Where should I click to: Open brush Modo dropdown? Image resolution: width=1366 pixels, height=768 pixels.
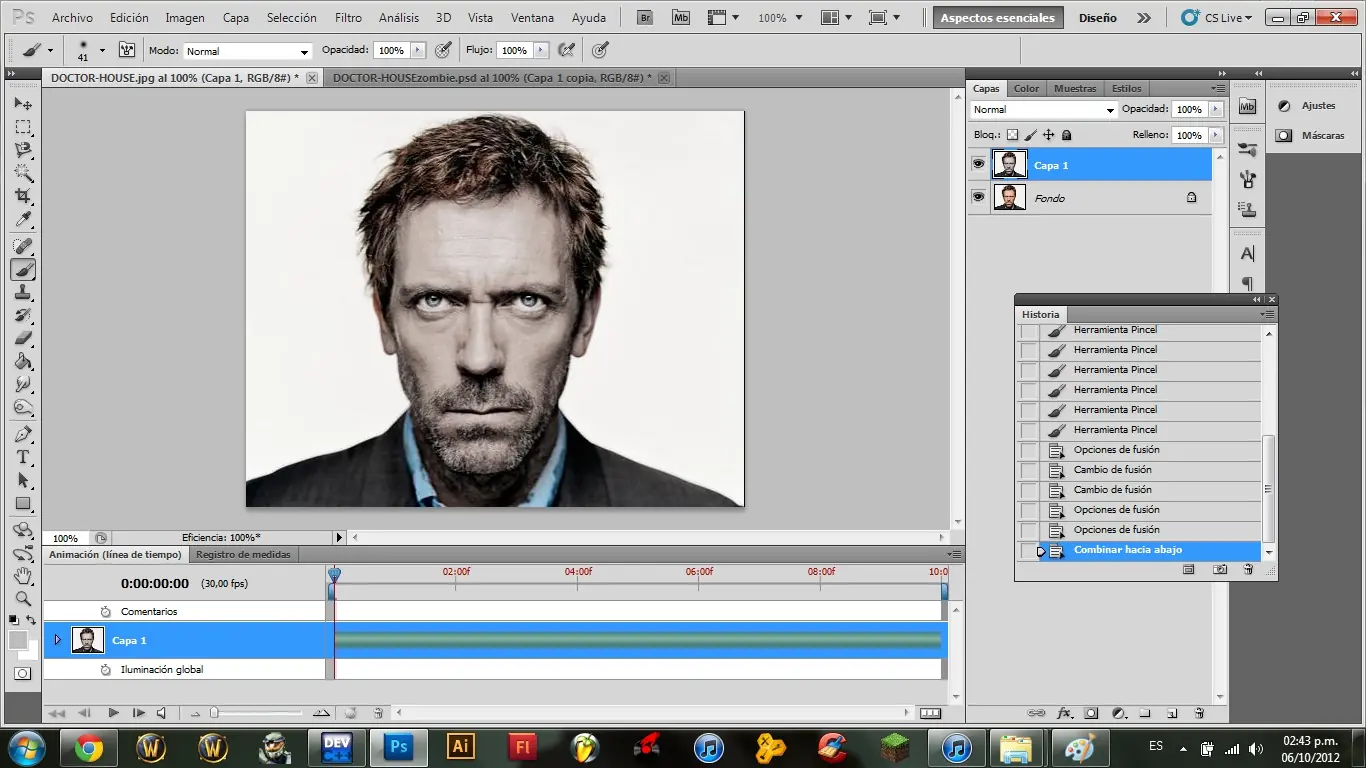point(248,51)
